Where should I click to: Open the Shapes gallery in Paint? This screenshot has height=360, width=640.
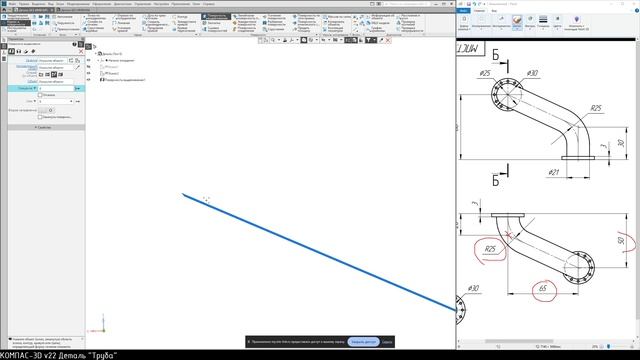[x=530, y=22]
